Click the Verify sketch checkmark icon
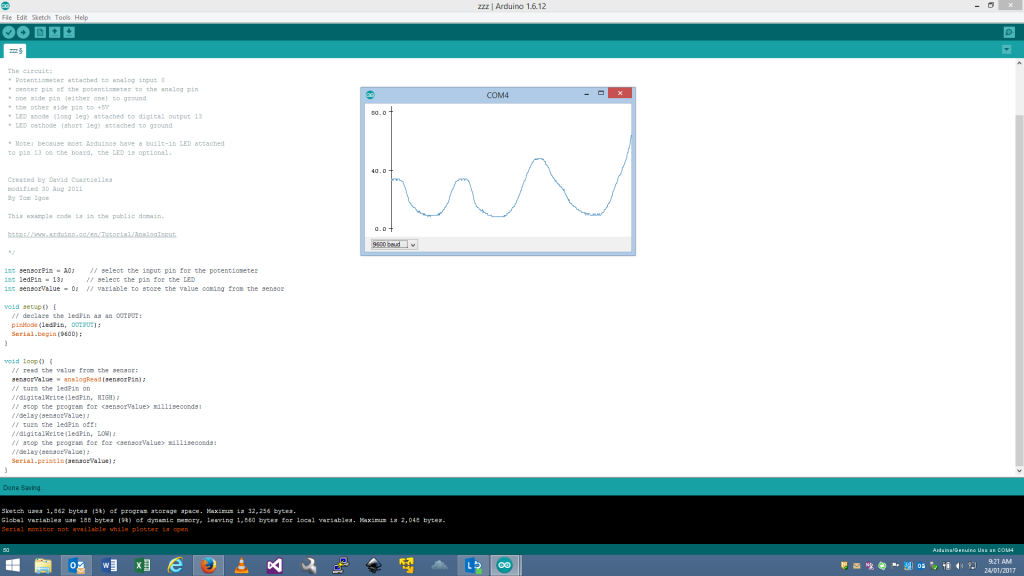 point(9,32)
